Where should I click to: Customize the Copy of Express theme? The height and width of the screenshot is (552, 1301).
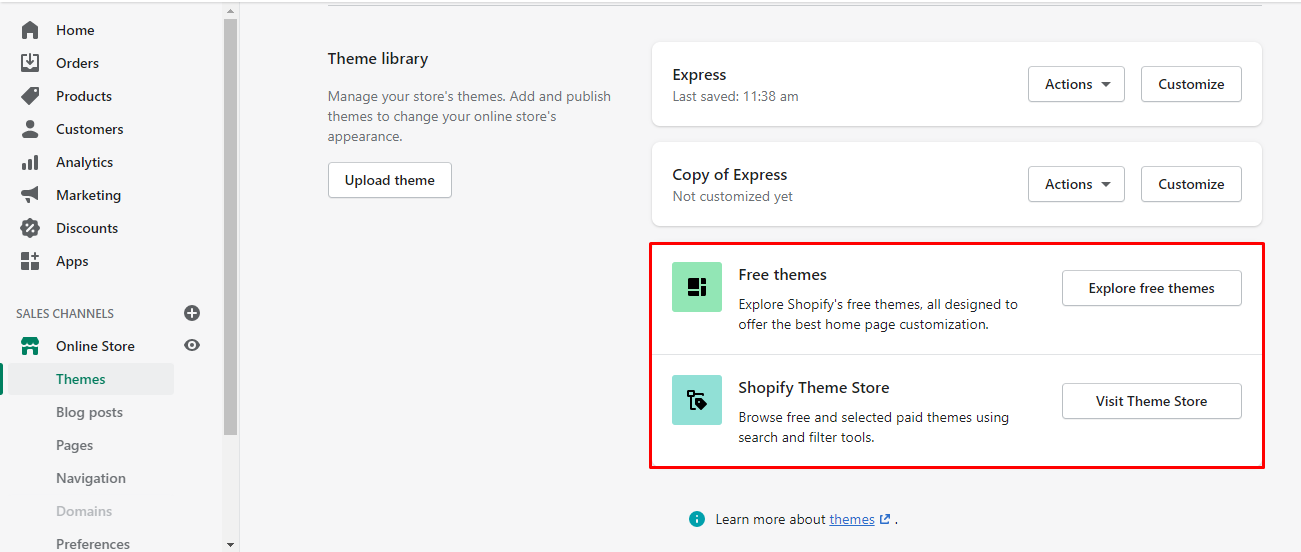point(1191,184)
